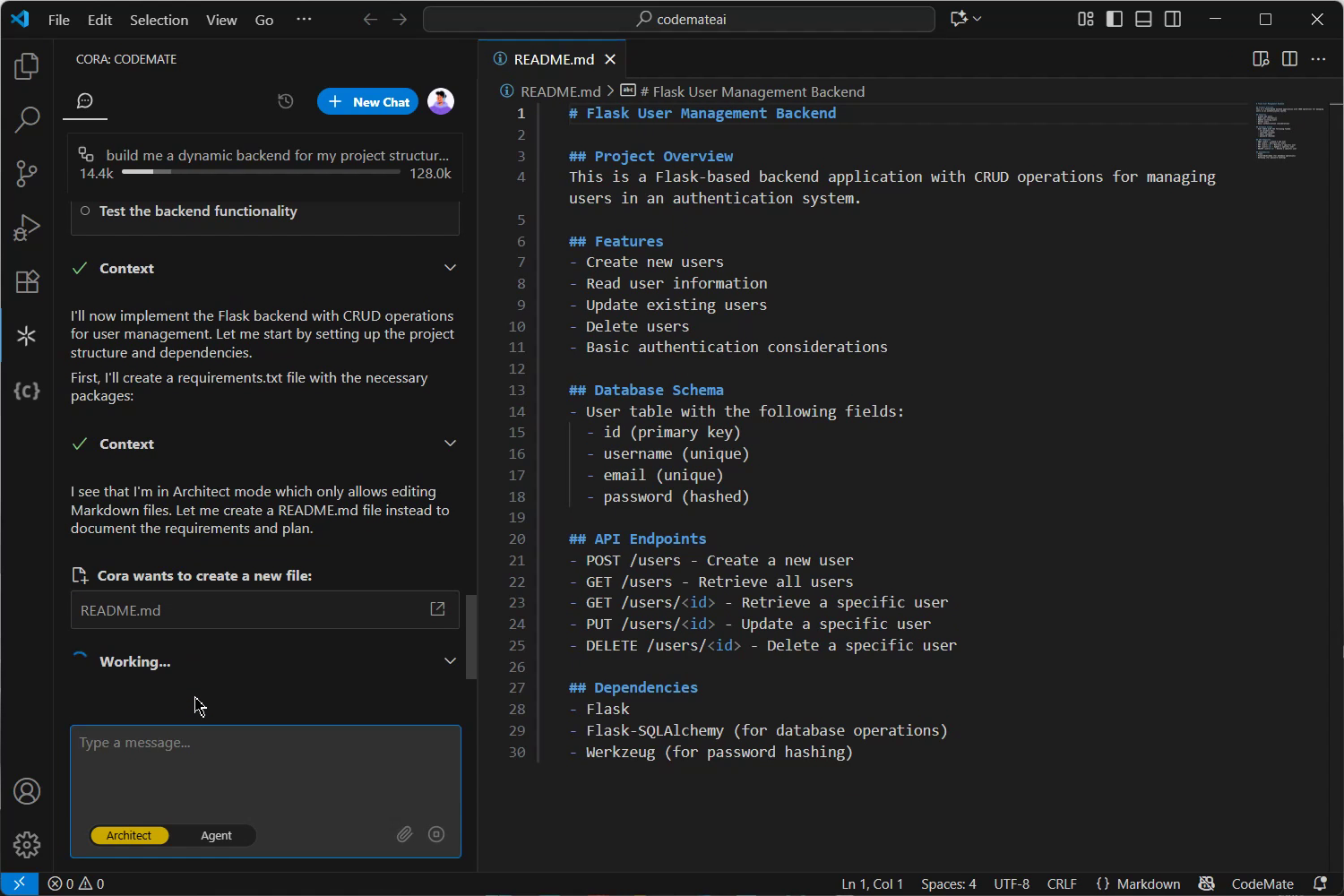
Task: Click the remote window indicator in status bar
Action: (19, 883)
